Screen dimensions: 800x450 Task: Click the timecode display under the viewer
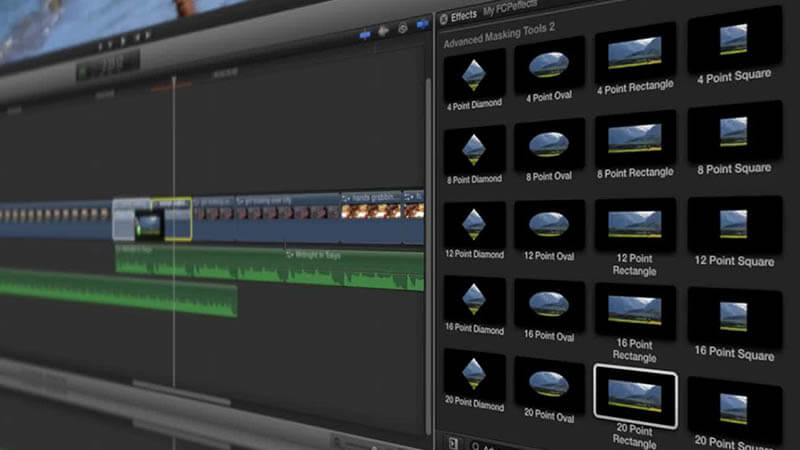coord(108,65)
